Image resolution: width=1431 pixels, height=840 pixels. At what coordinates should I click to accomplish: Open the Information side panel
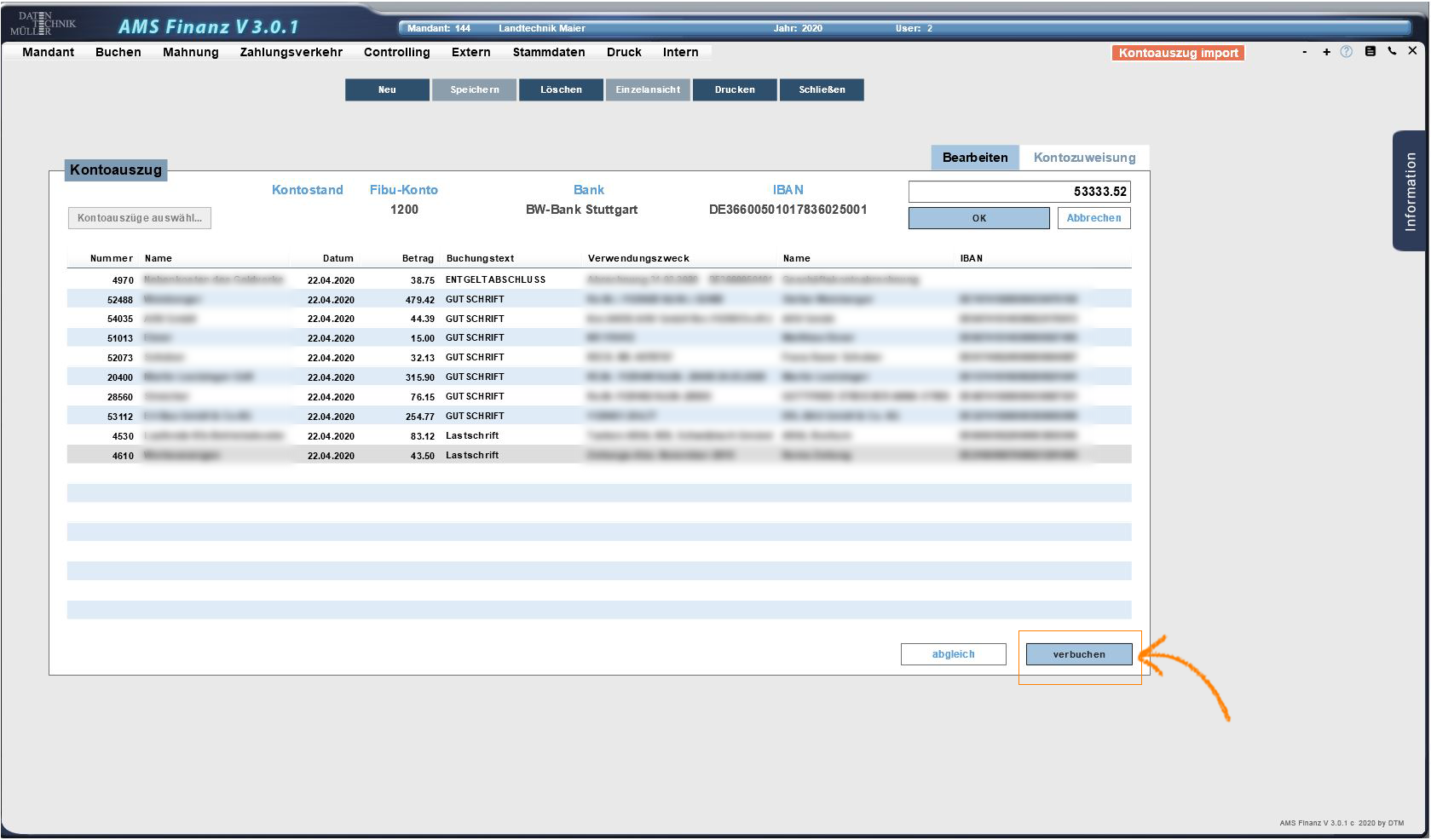[x=1410, y=191]
